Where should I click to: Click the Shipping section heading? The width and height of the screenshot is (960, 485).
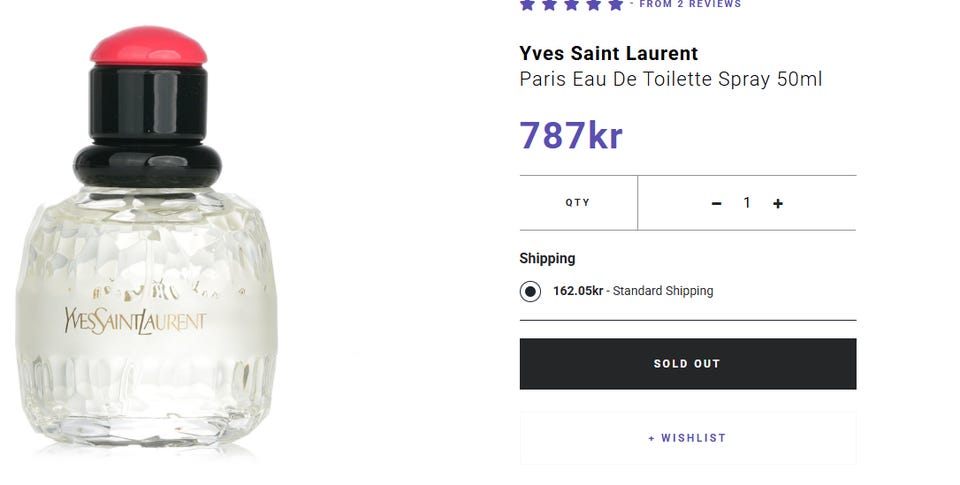[547, 258]
